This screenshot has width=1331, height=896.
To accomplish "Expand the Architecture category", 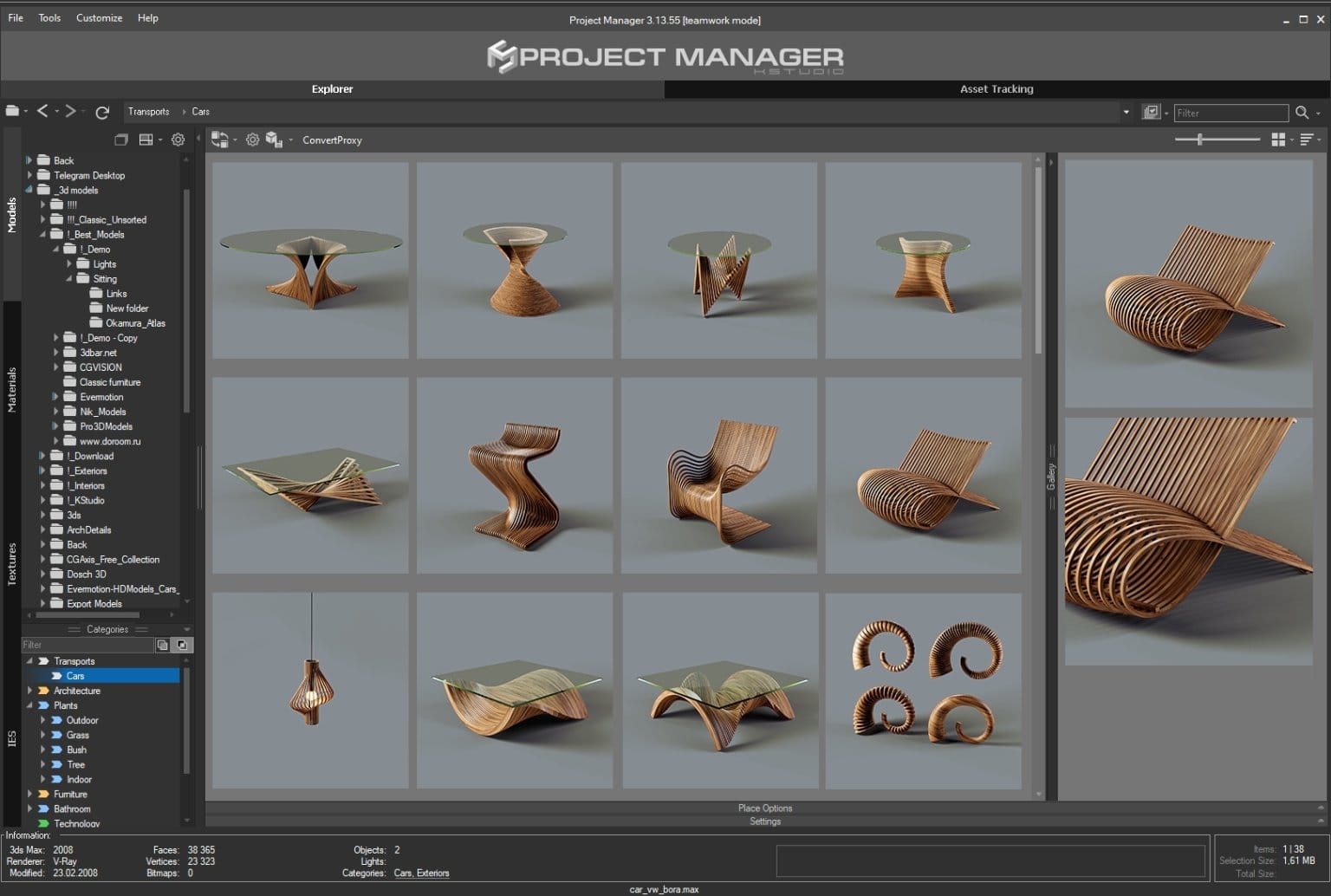I will (29, 691).
